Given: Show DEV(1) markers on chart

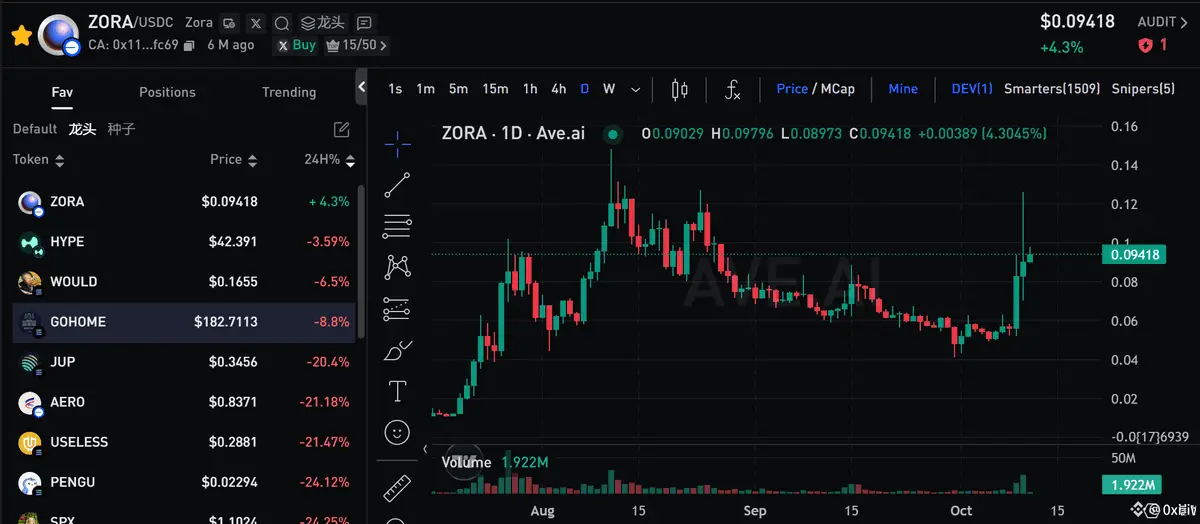Looking at the screenshot, I should [x=972, y=89].
